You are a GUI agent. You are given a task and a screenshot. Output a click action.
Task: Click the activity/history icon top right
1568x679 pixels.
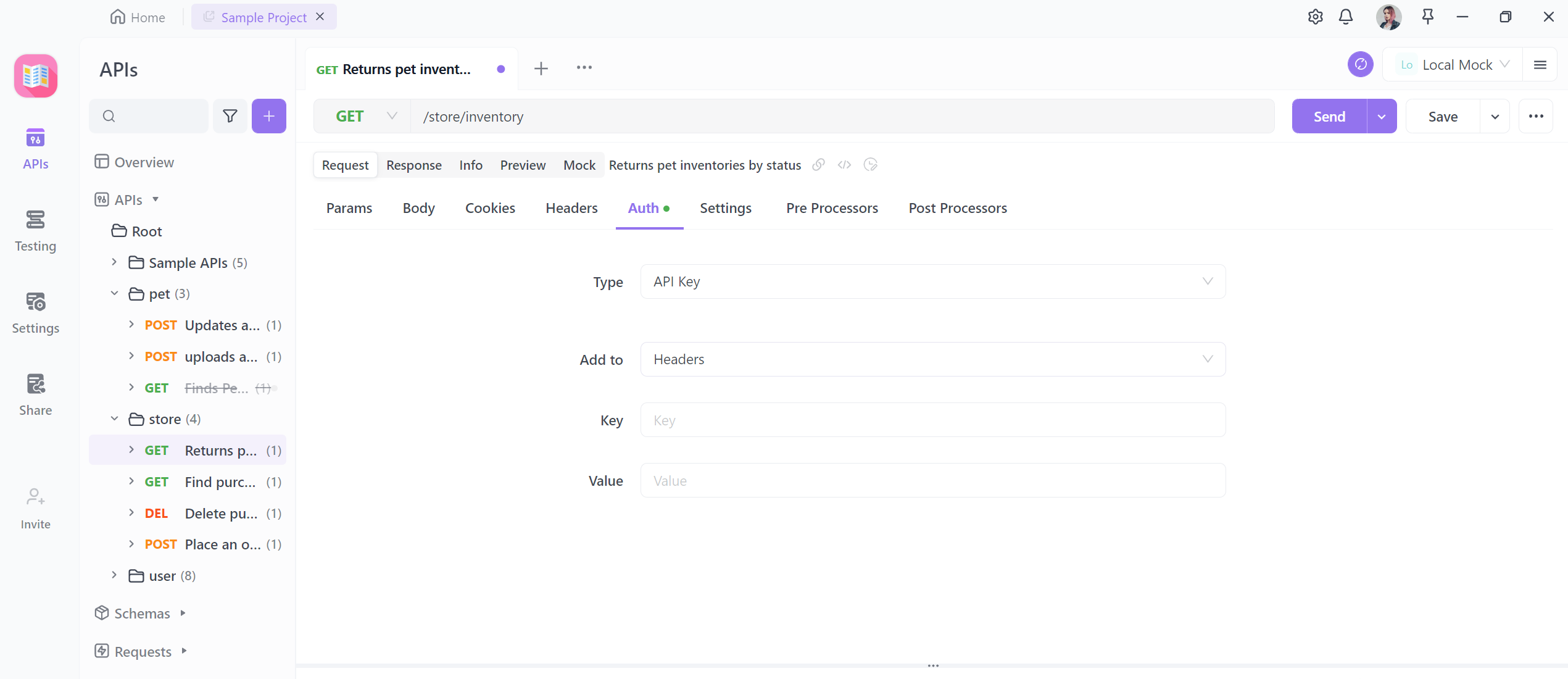point(1361,65)
